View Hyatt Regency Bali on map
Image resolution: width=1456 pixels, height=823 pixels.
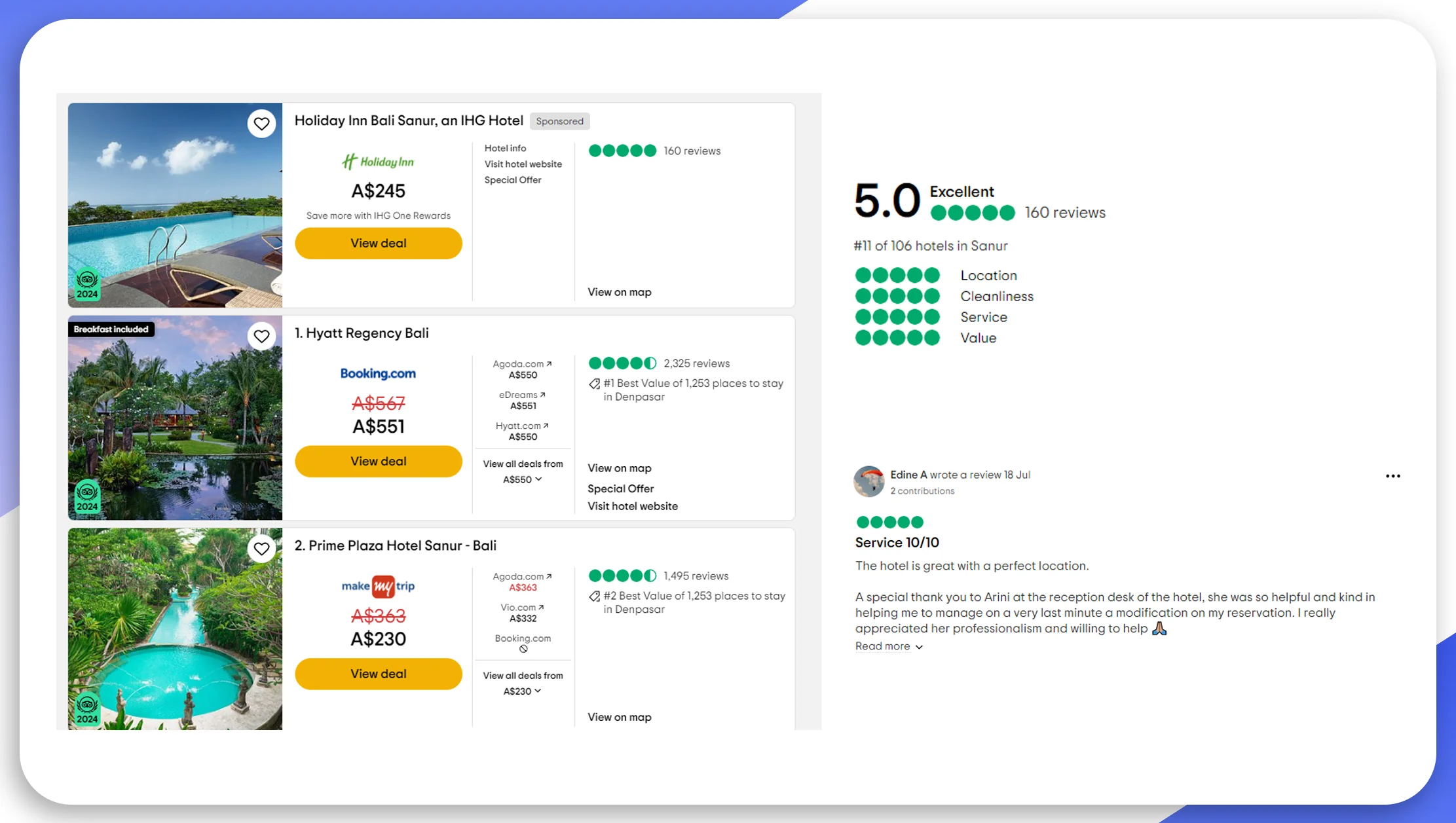[619, 469]
